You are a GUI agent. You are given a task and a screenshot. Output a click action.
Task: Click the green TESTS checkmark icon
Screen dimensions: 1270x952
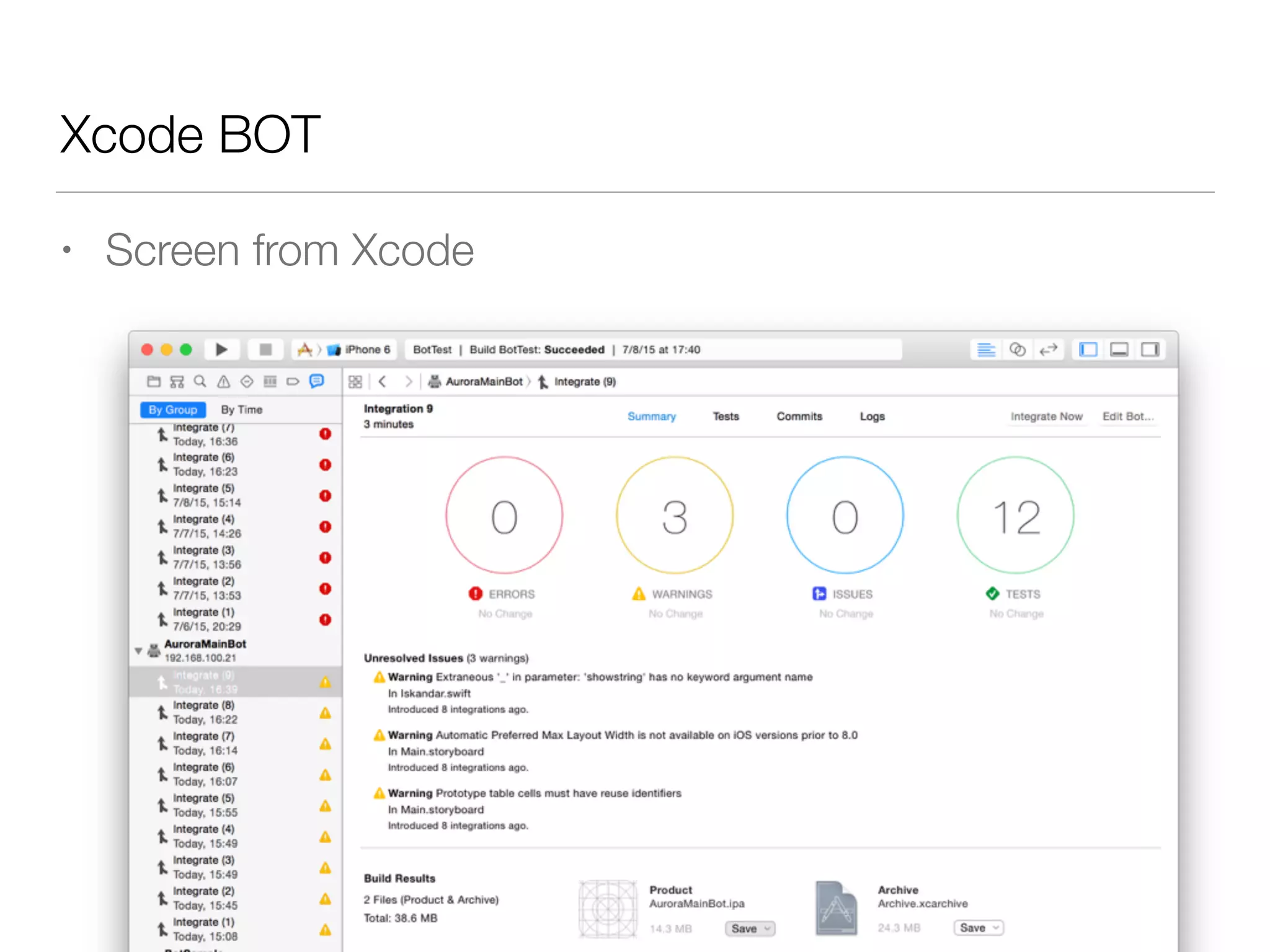992,594
